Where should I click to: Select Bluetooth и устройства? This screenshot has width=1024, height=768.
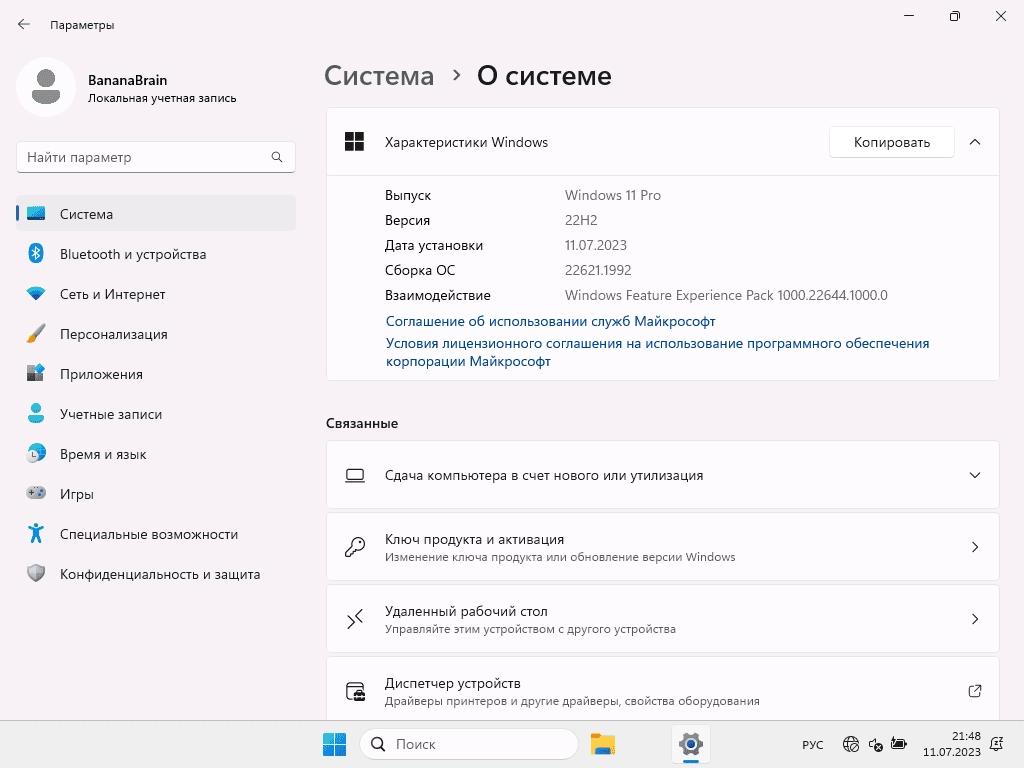(156, 253)
